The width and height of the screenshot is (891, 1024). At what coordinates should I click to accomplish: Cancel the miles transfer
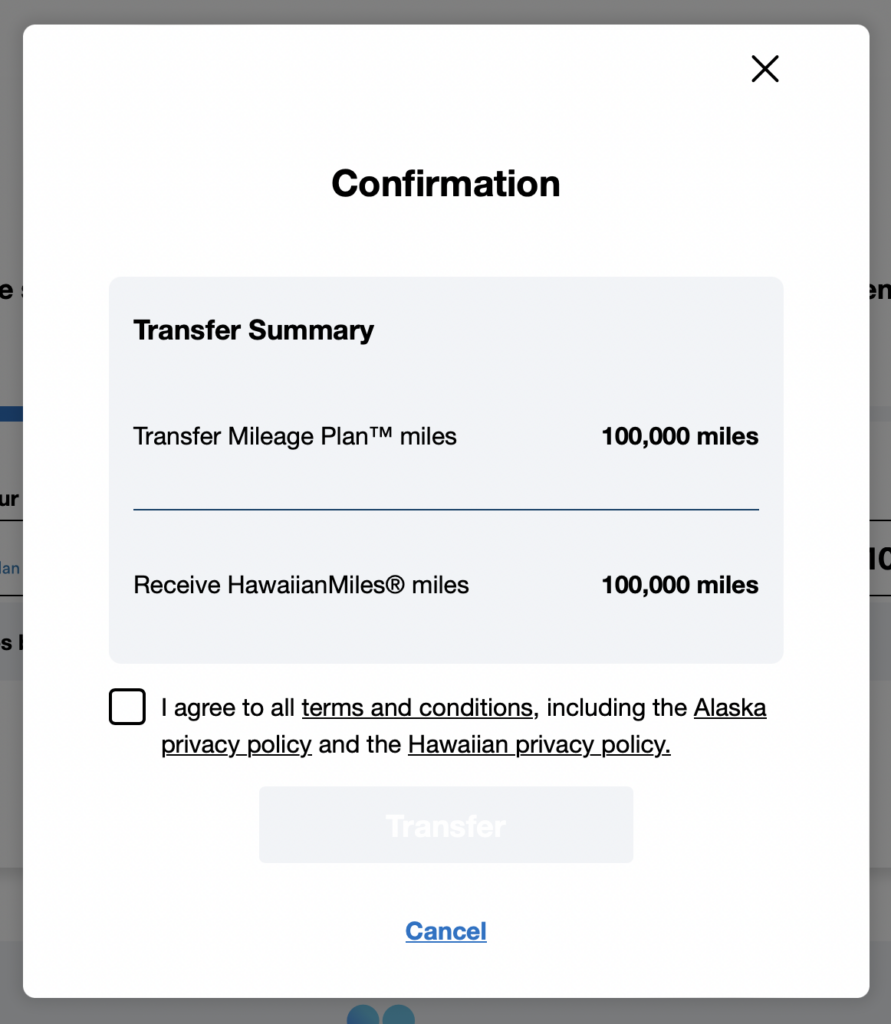coord(446,931)
